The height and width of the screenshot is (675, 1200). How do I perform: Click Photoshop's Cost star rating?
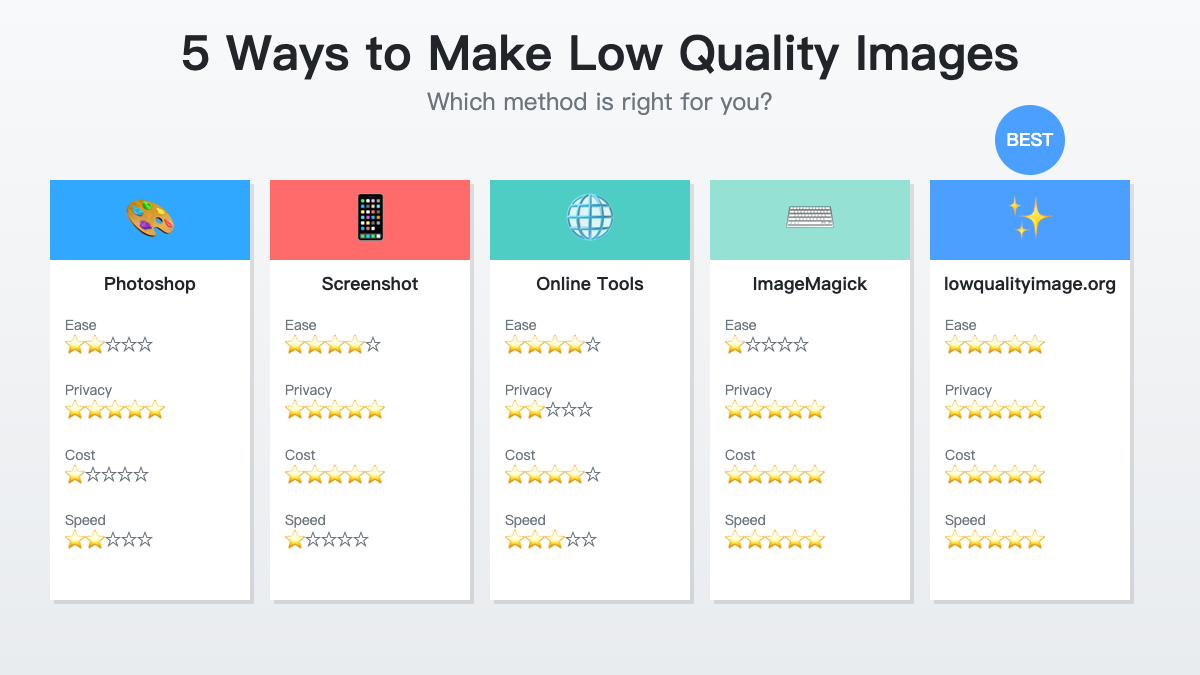(x=107, y=475)
